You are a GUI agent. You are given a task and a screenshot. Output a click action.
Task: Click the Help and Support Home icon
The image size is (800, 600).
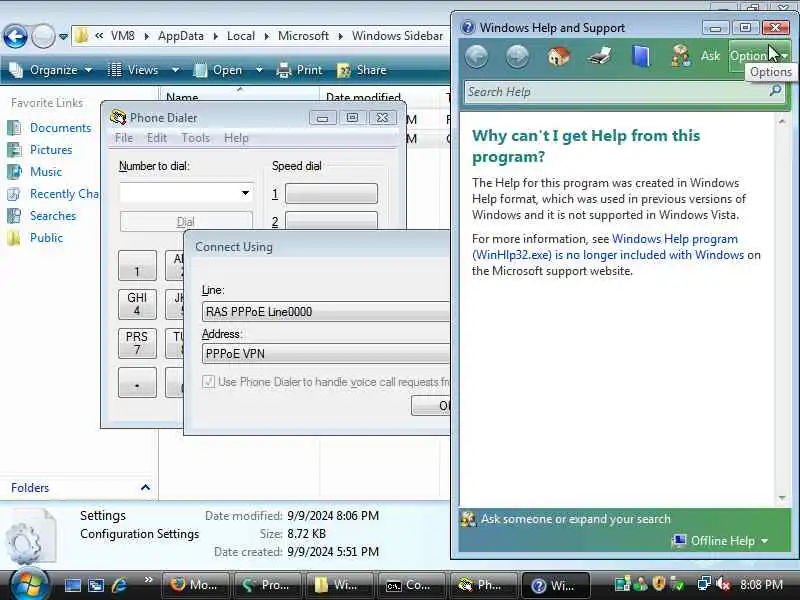click(x=559, y=56)
